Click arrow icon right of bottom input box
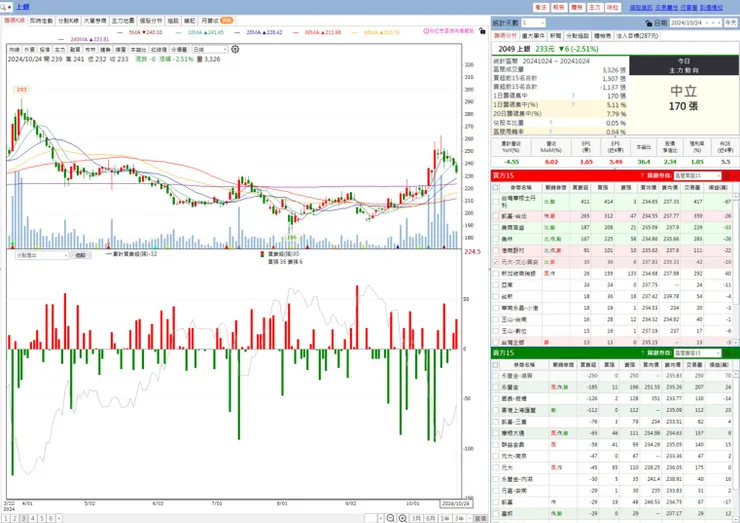This screenshot has width=740, height=523. [x=380, y=518]
